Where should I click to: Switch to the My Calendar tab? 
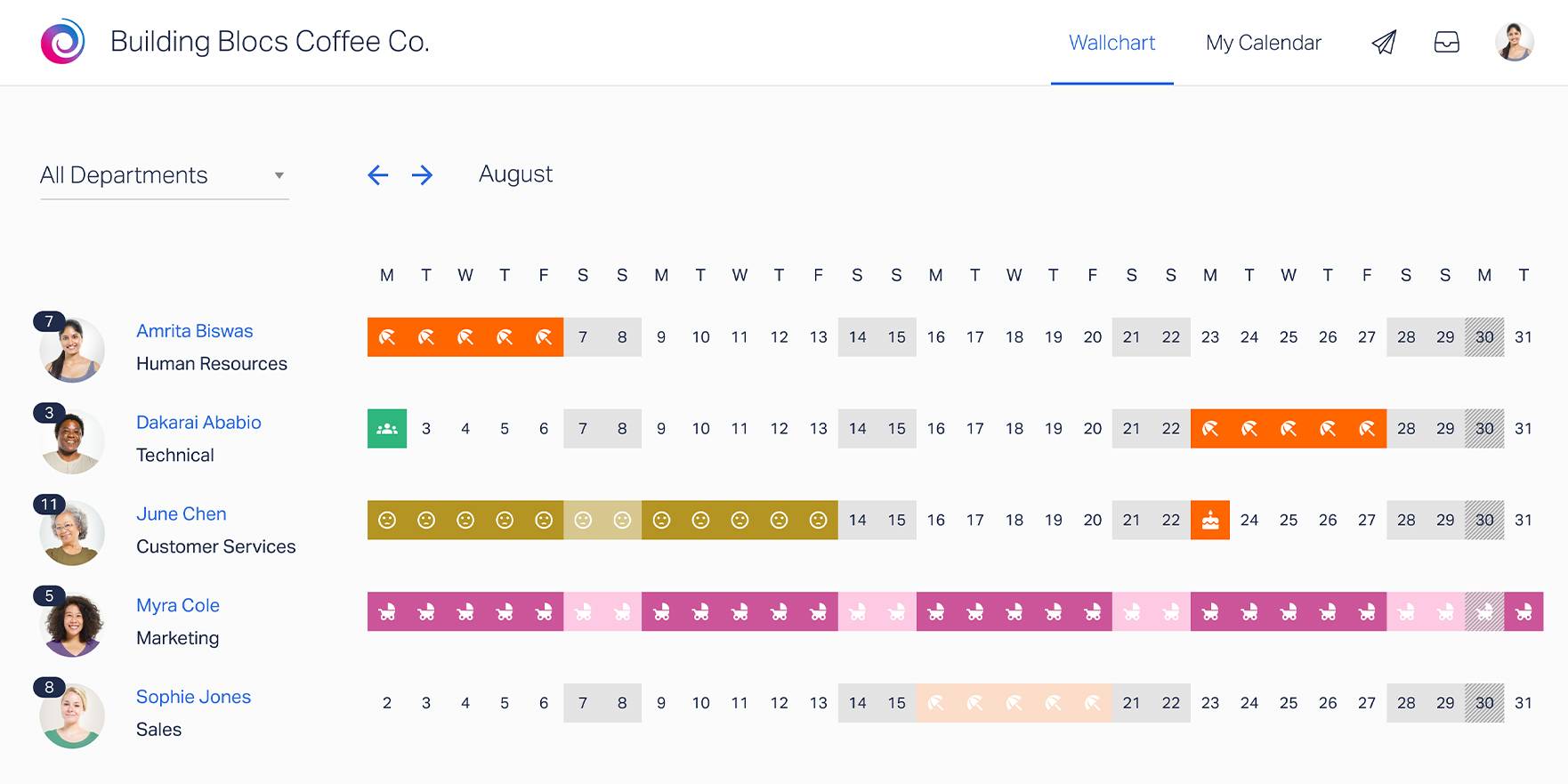coord(1263,43)
